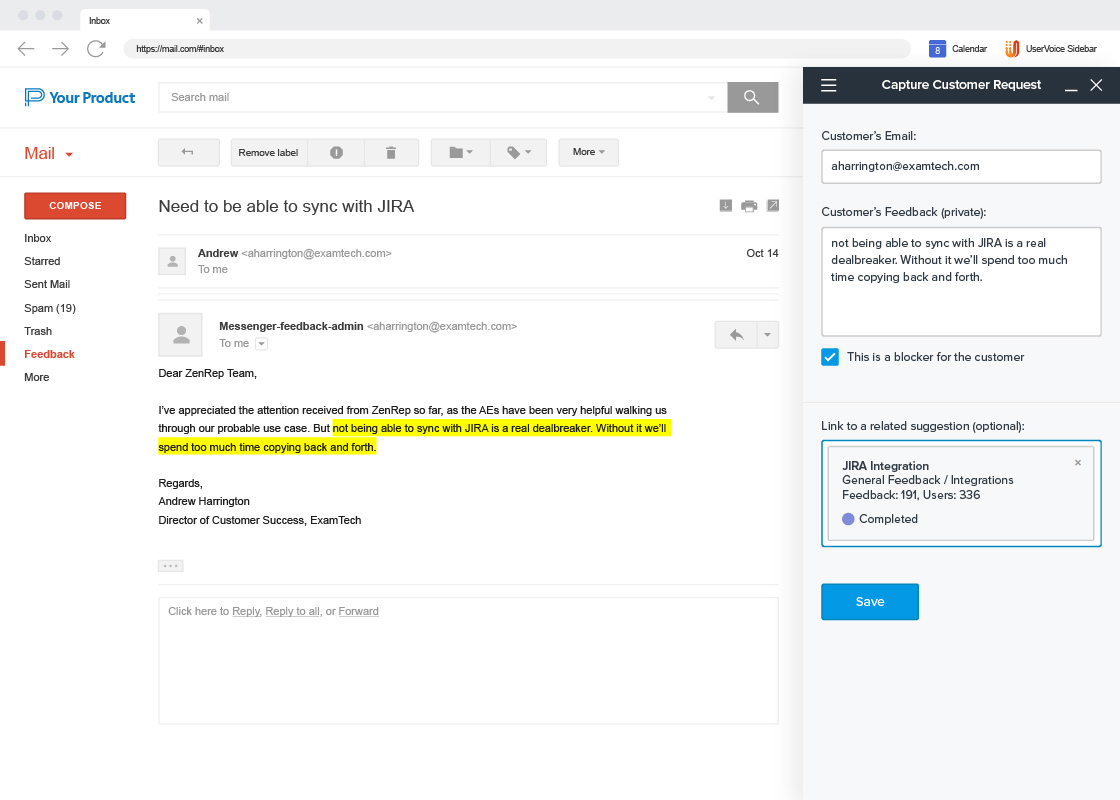This screenshot has height=800, width=1120.
Task: Open the Trash folder
Action: pos(38,331)
